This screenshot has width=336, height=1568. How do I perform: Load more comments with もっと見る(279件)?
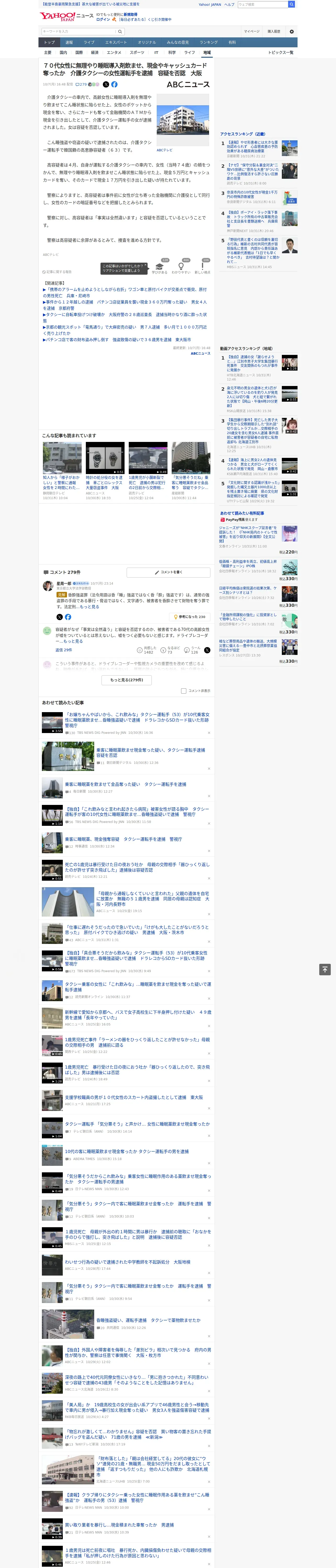pyautogui.click(x=127, y=680)
